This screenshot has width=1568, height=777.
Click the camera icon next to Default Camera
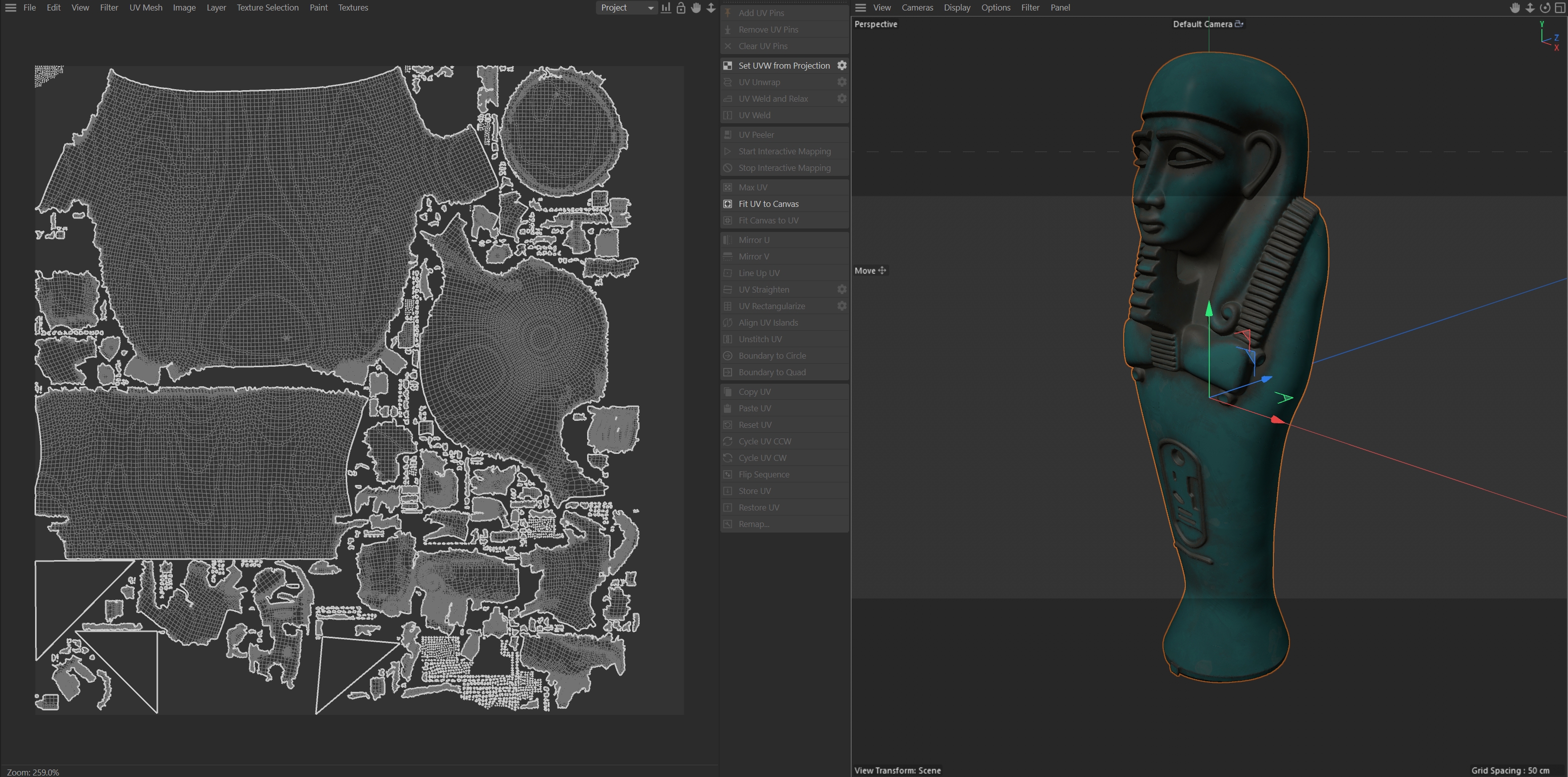tap(1239, 24)
